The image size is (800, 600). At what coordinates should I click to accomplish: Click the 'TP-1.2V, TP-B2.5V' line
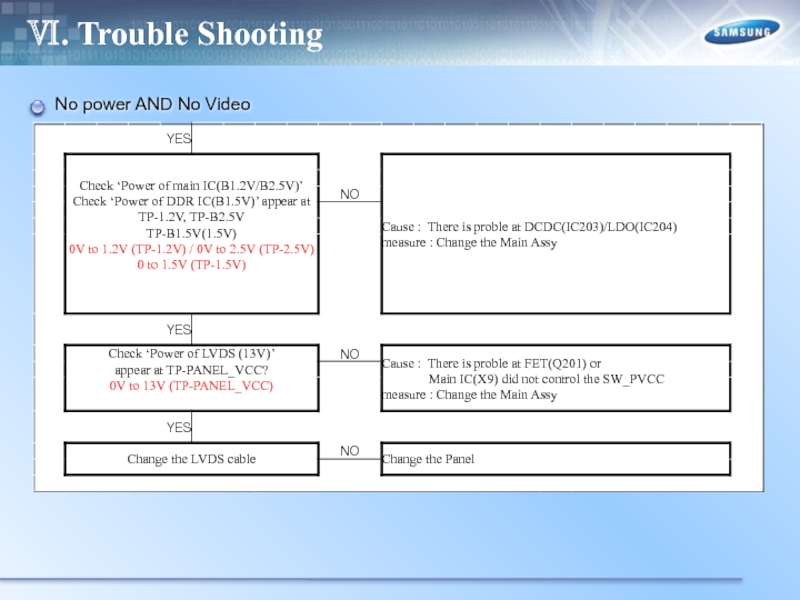click(191, 217)
